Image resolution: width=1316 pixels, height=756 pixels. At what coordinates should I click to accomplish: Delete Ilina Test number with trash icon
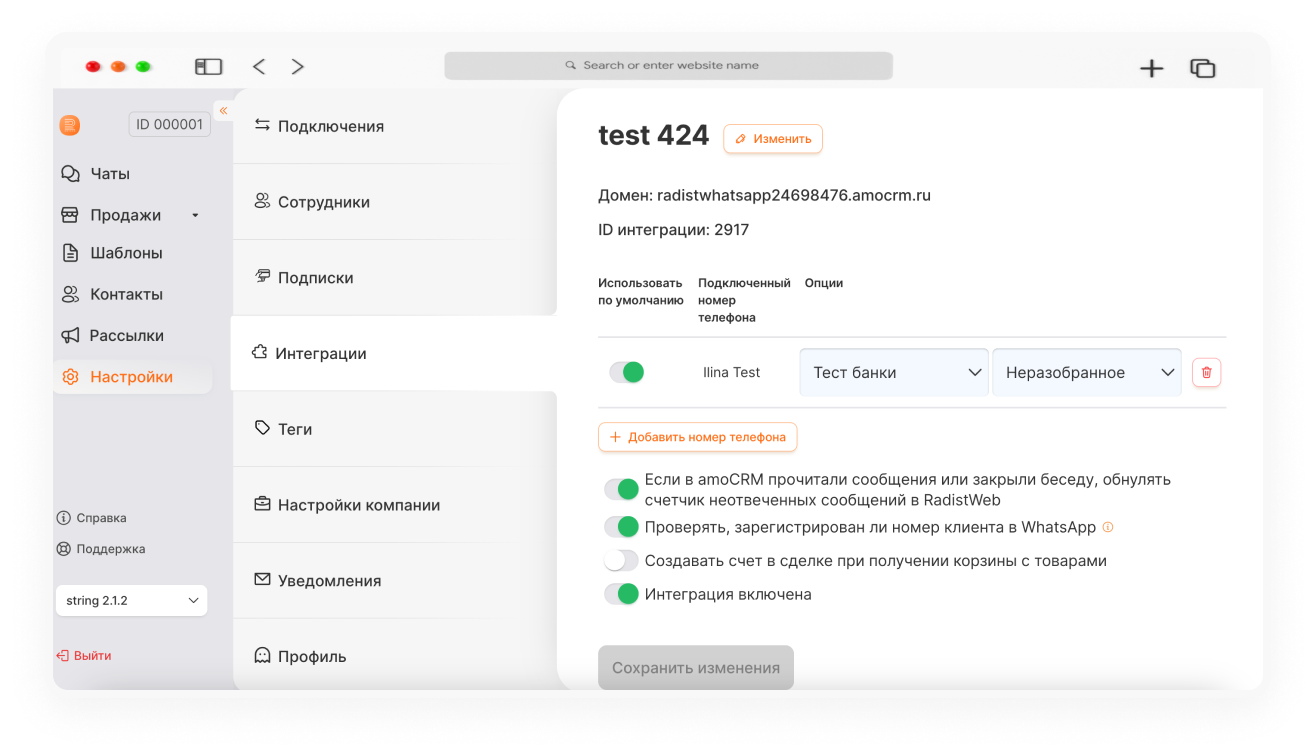pyautogui.click(x=1207, y=372)
